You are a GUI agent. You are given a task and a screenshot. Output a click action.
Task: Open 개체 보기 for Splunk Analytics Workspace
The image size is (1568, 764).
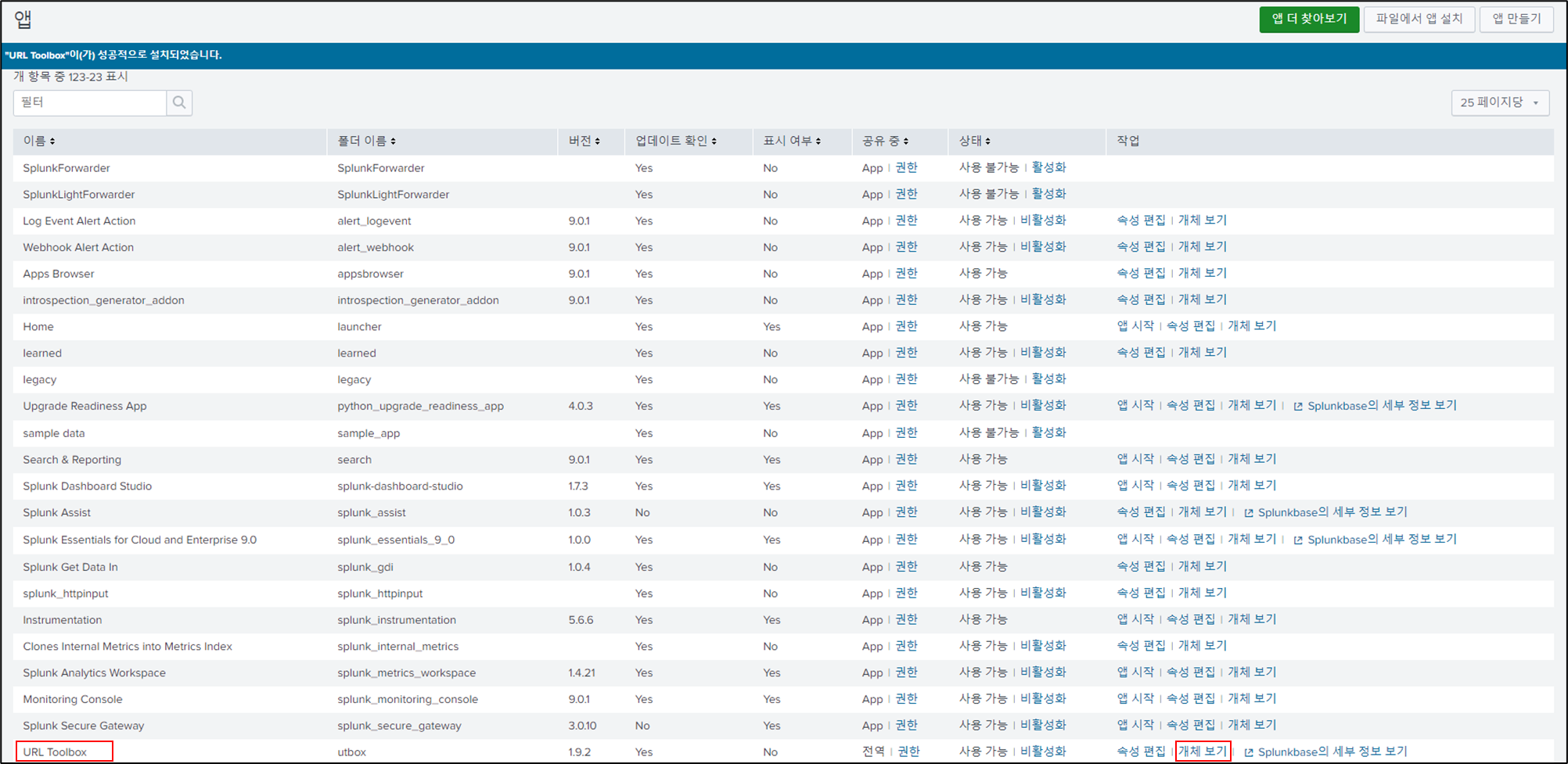tap(1252, 673)
